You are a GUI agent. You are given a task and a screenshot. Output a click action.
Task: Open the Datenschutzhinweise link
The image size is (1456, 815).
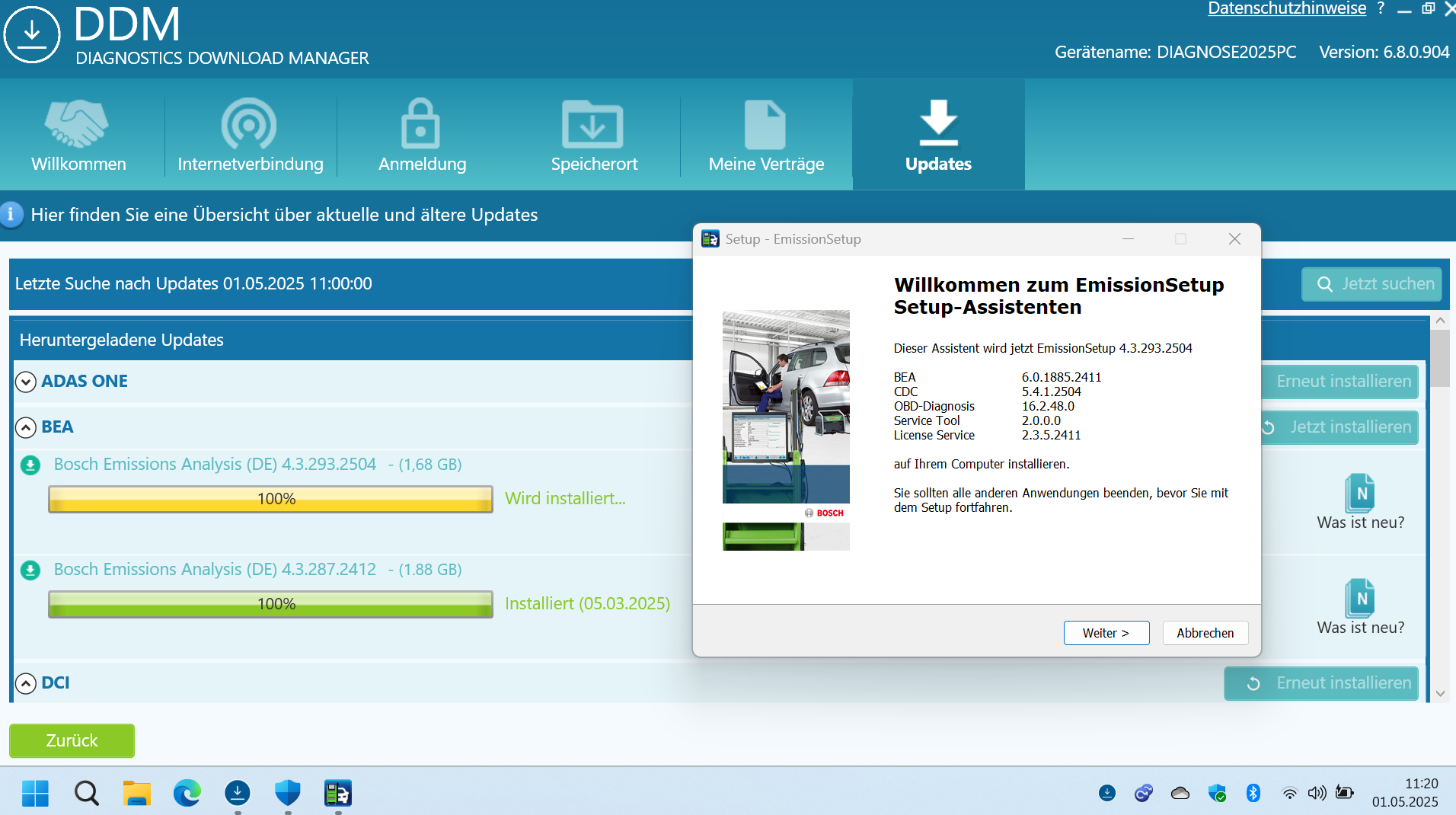[x=1287, y=8]
